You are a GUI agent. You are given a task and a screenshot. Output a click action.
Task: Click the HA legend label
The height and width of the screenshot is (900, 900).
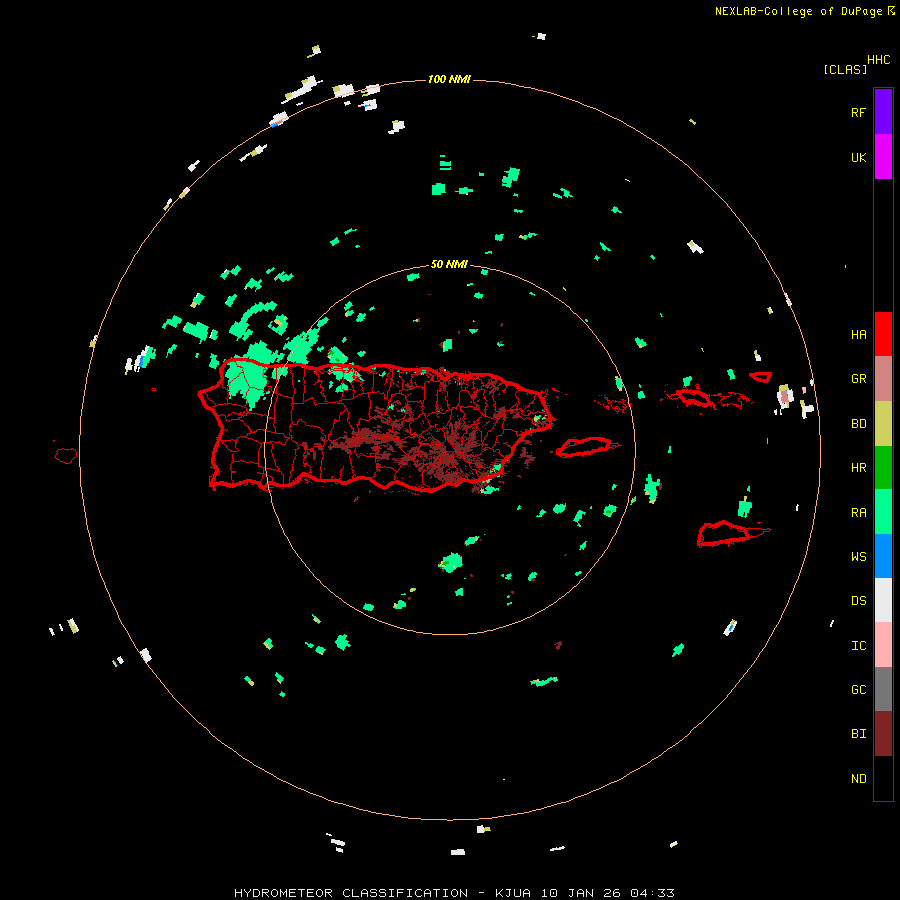[858, 334]
